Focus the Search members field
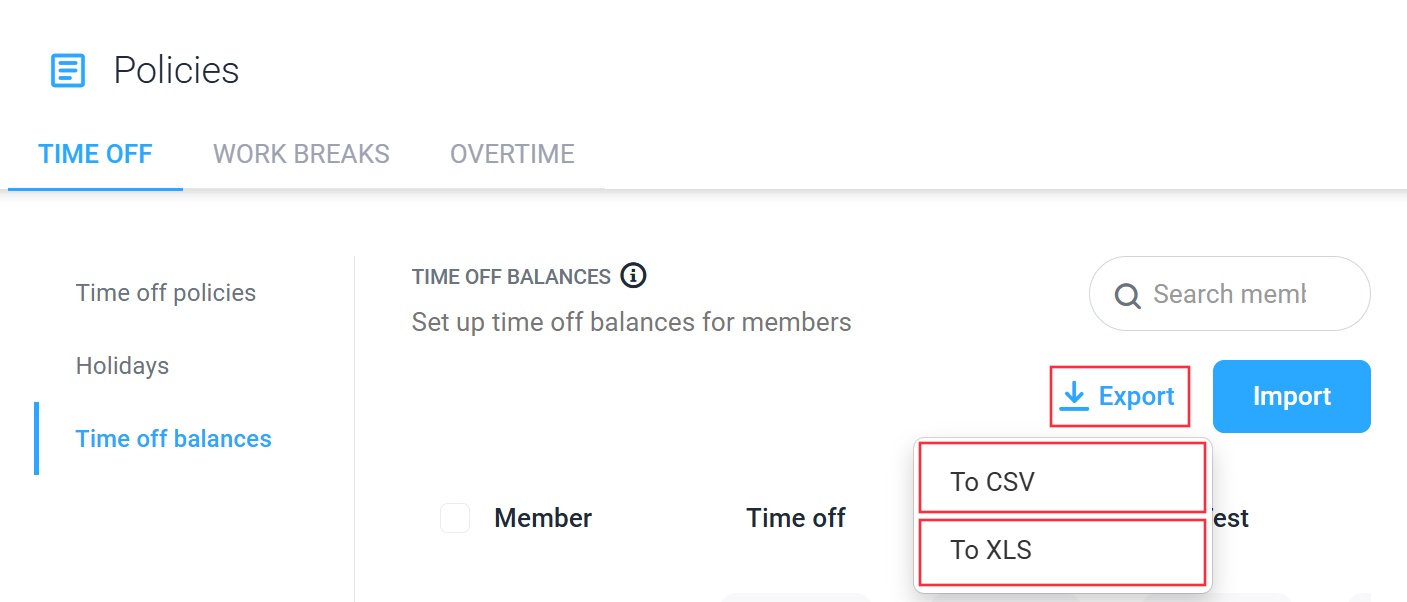 click(1230, 294)
